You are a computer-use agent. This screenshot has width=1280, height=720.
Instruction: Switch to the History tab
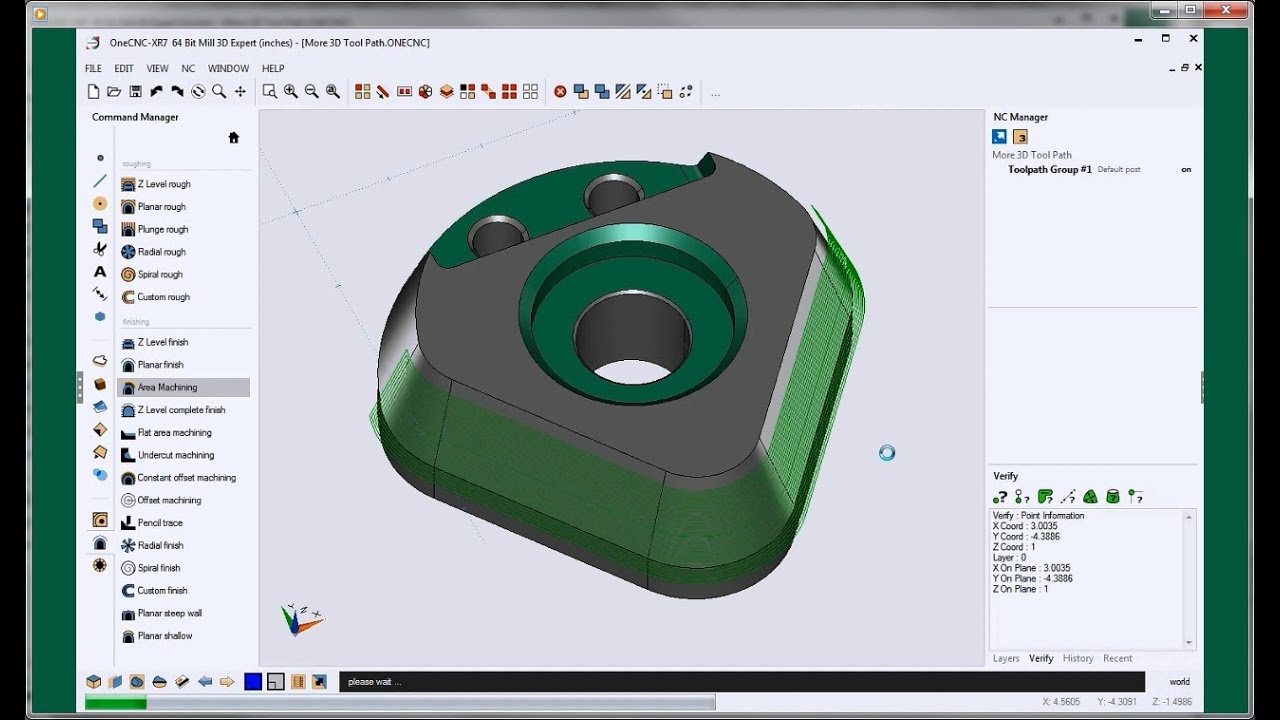(1078, 658)
